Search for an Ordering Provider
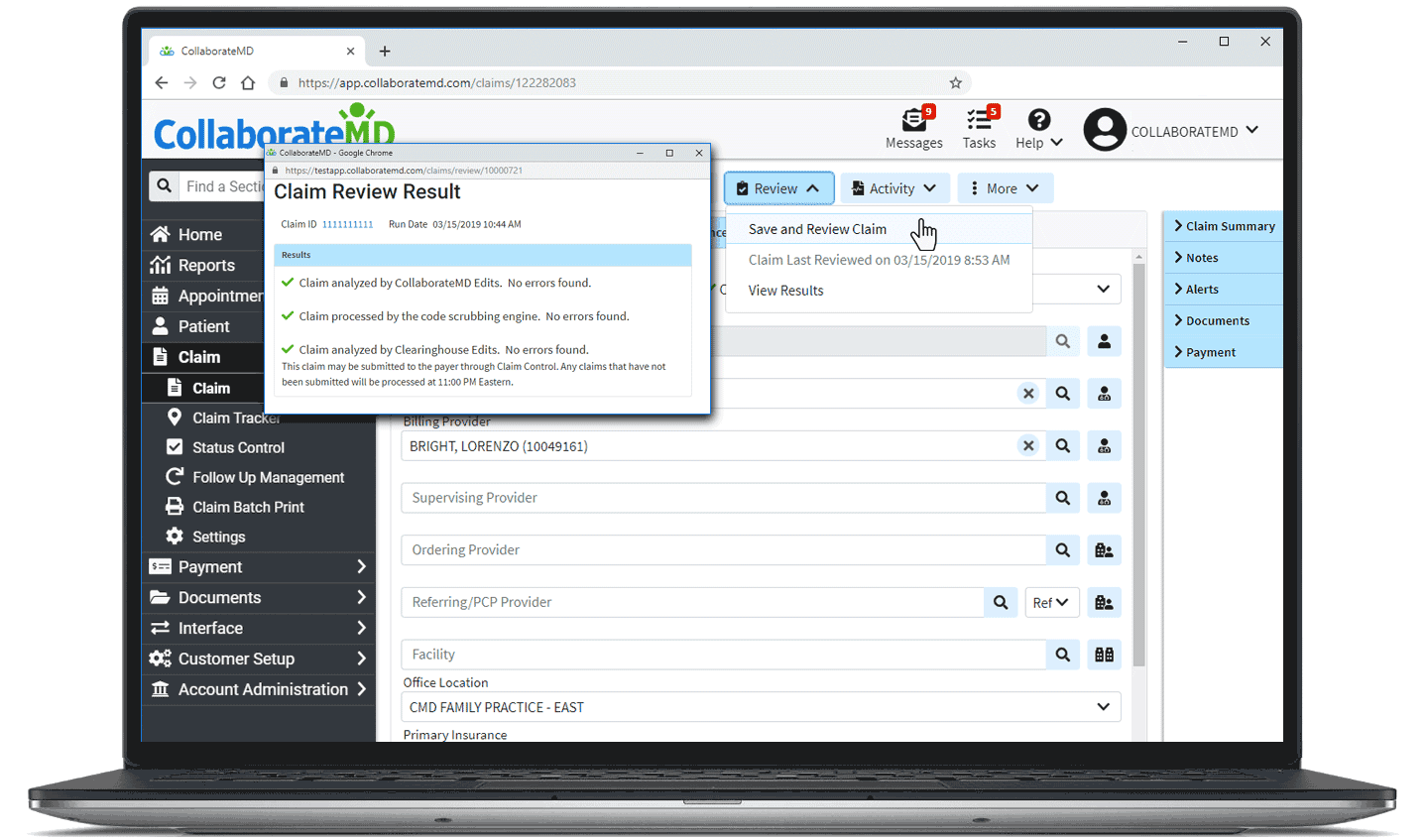The height and width of the screenshot is (840, 1428). (1063, 550)
